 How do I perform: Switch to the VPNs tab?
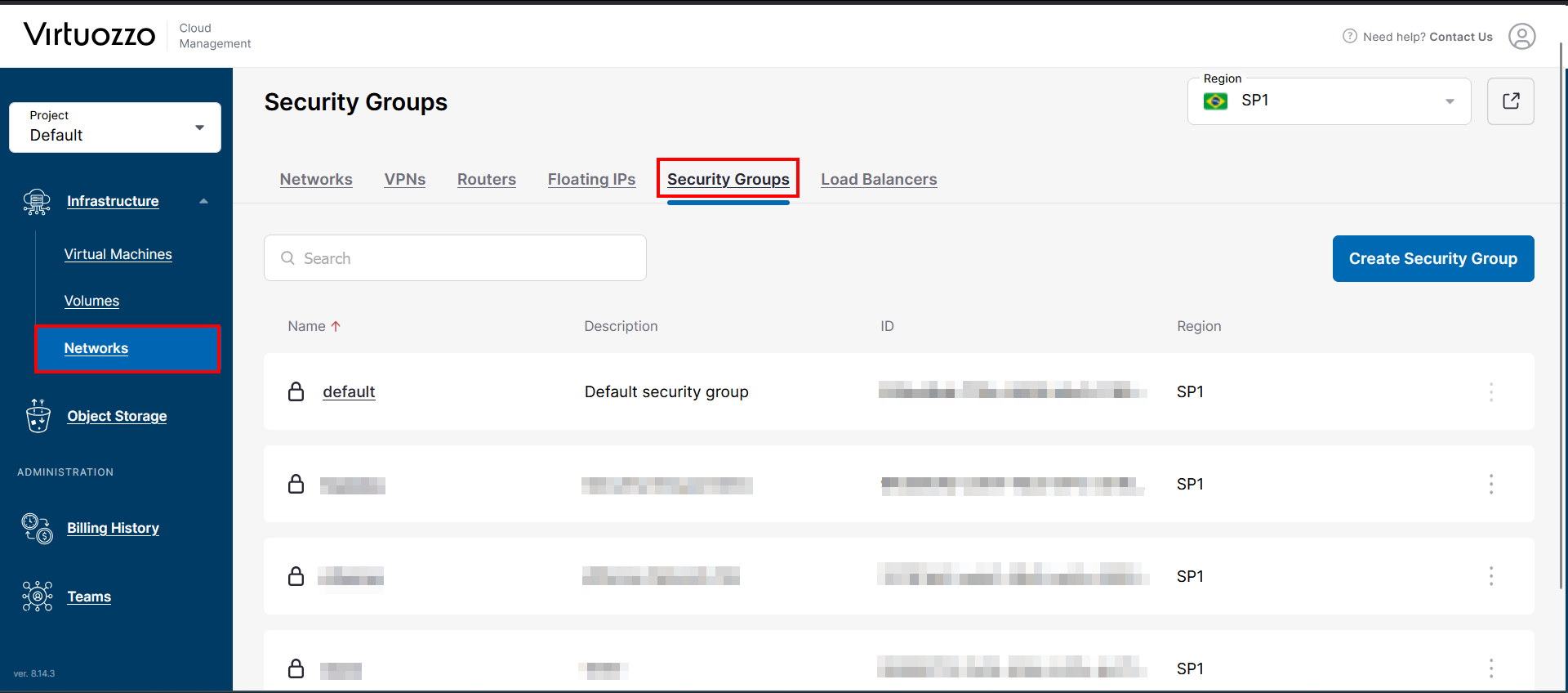pos(405,179)
